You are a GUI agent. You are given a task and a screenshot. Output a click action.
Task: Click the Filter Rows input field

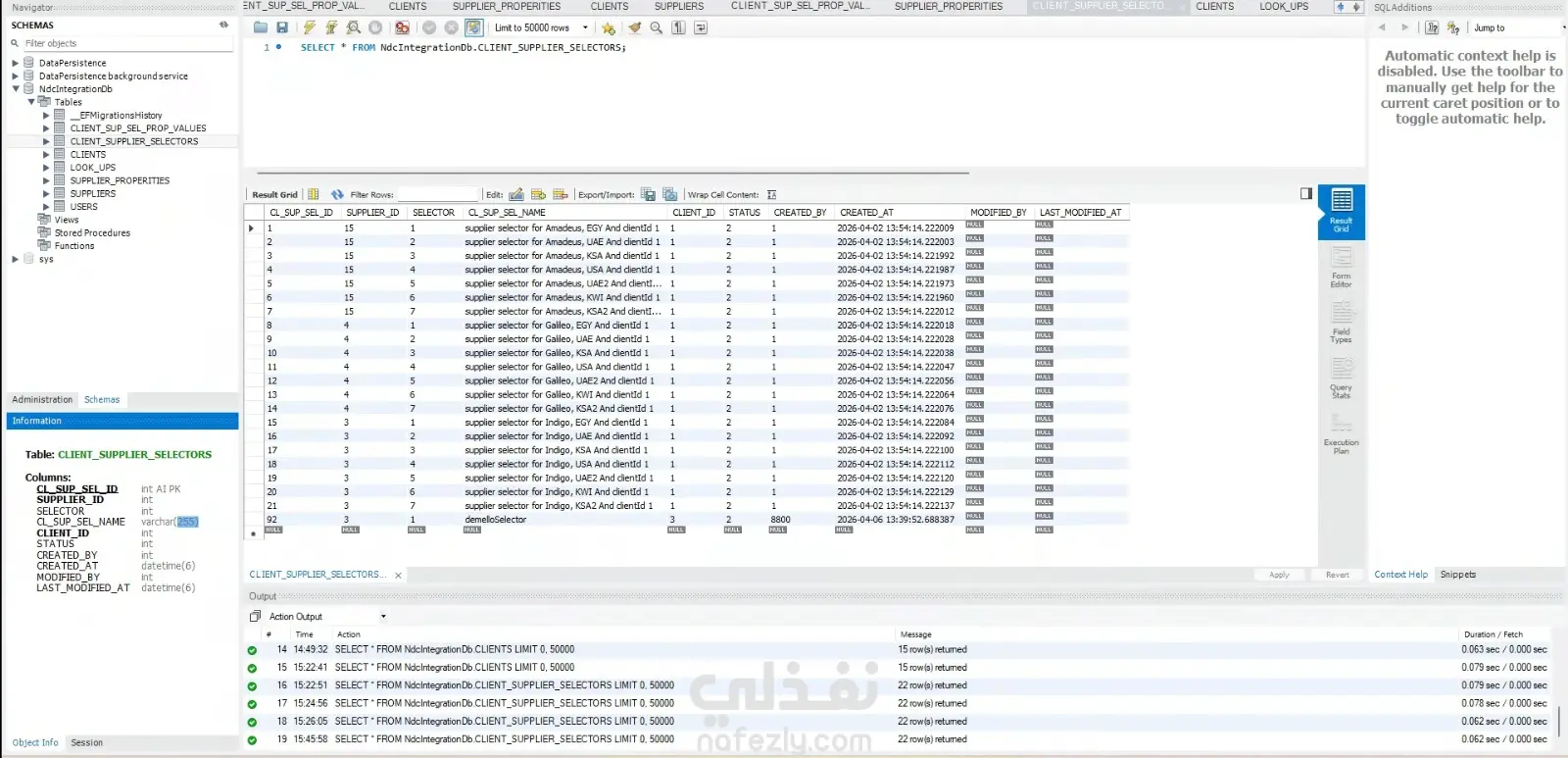pyautogui.click(x=438, y=194)
